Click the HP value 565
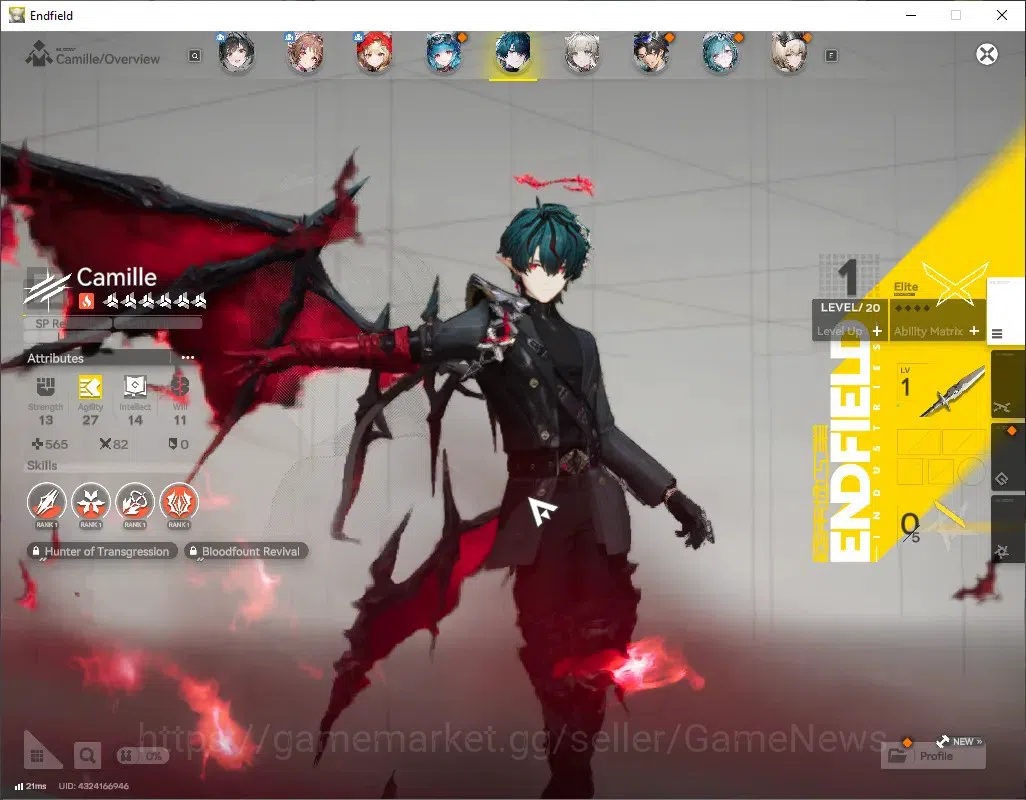 pos(50,444)
